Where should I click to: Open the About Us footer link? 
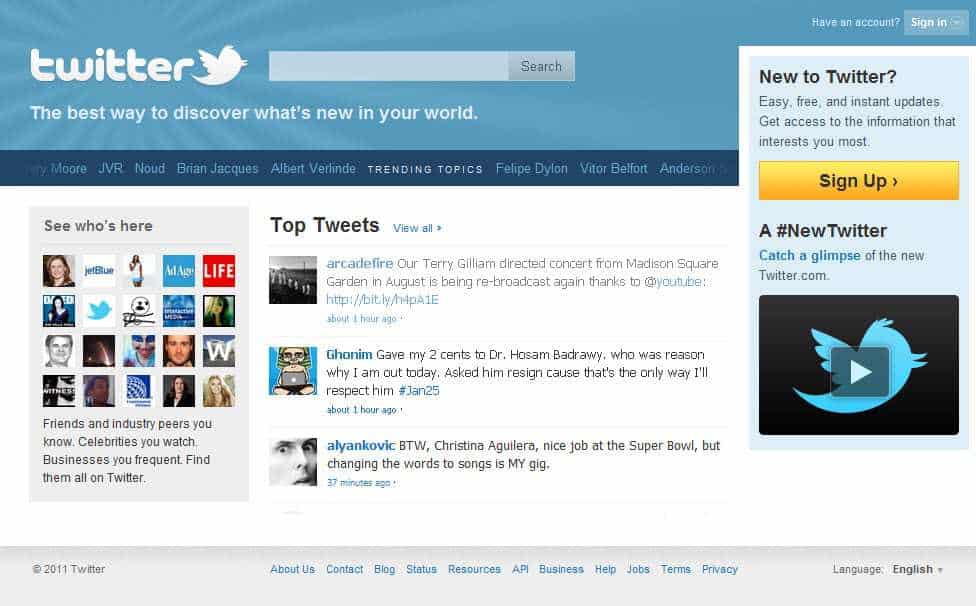pyautogui.click(x=293, y=569)
